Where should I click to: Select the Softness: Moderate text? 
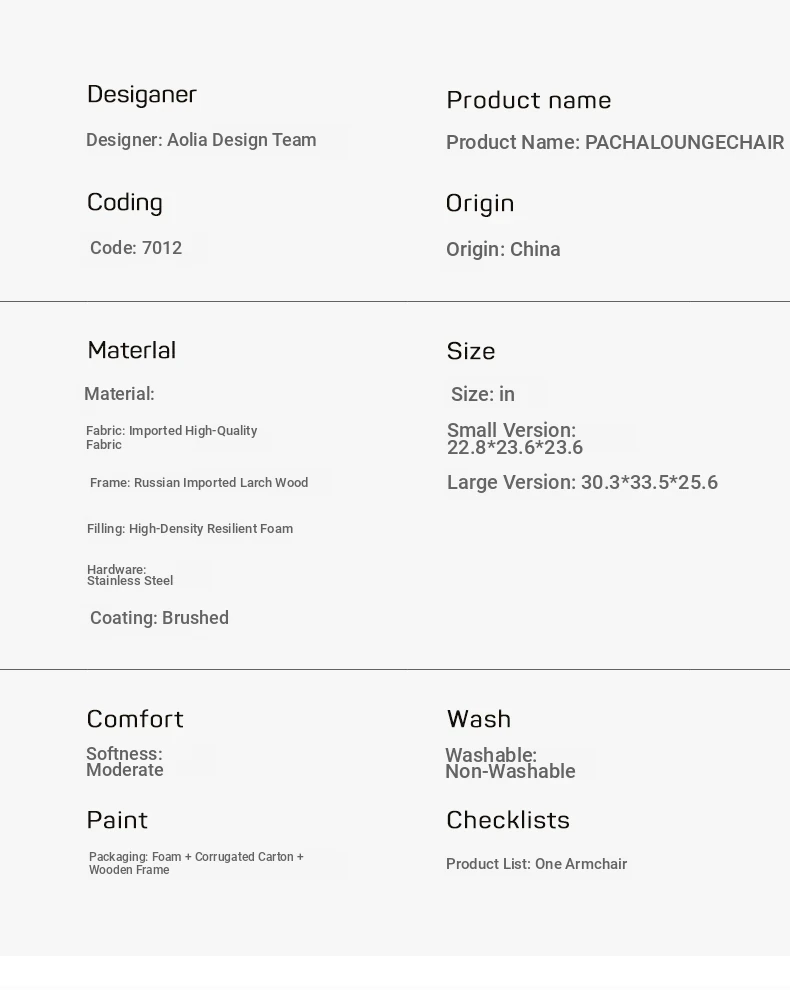coord(125,762)
